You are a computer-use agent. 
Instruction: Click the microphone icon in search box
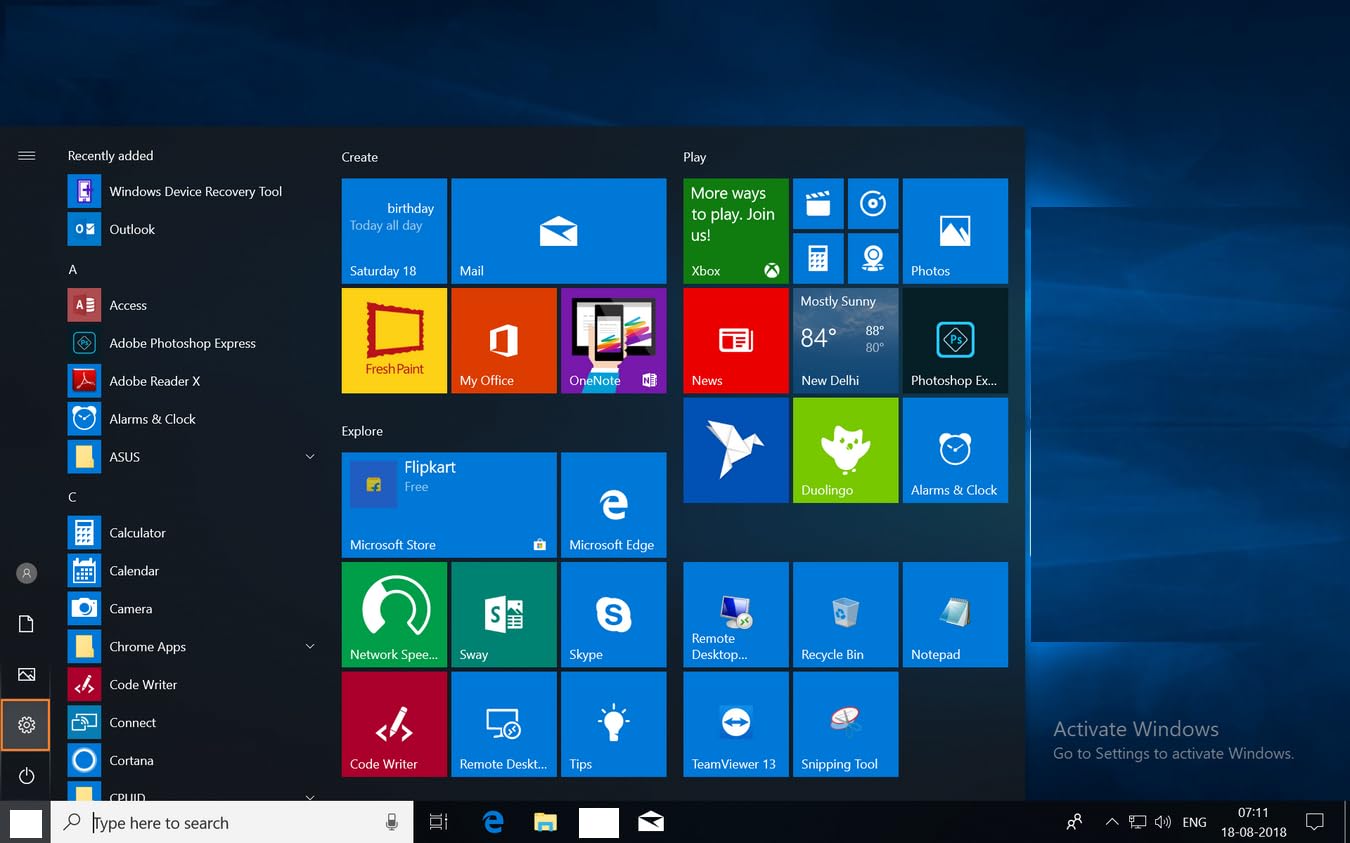(392, 822)
